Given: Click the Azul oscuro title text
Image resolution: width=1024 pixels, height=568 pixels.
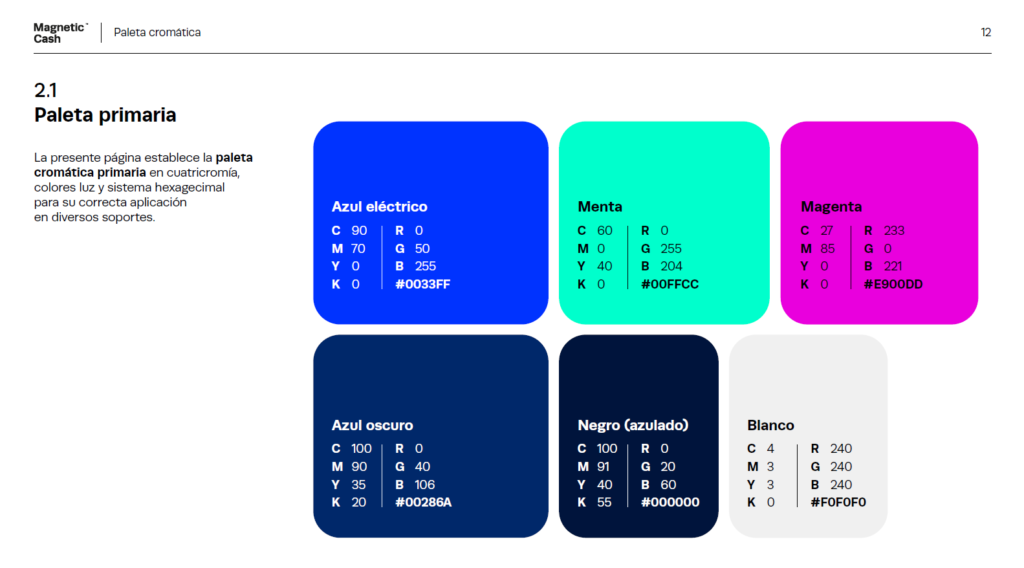Looking at the screenshot, I should [372, 425].
